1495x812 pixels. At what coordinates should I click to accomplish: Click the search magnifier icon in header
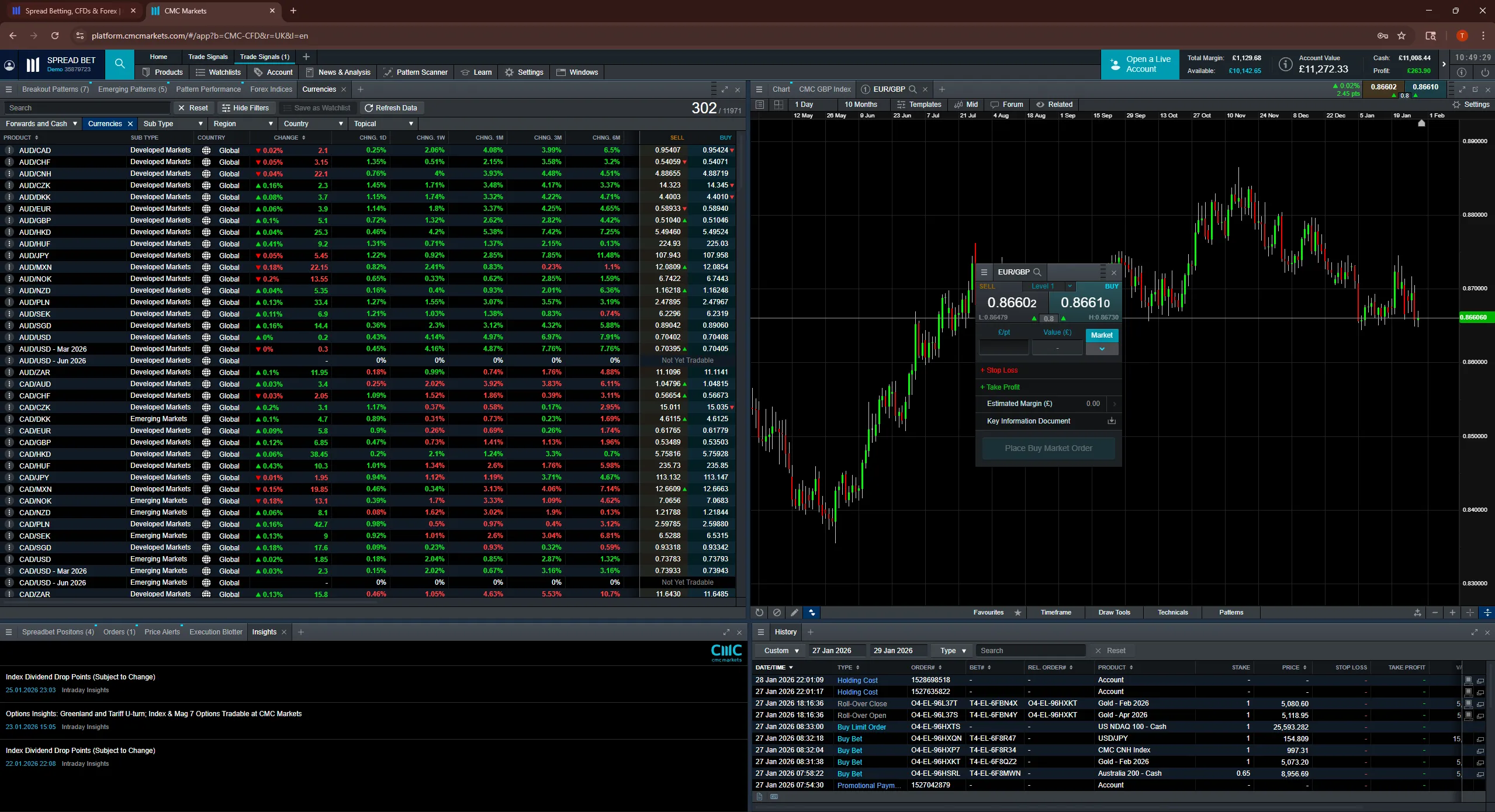tap(119, 64)
